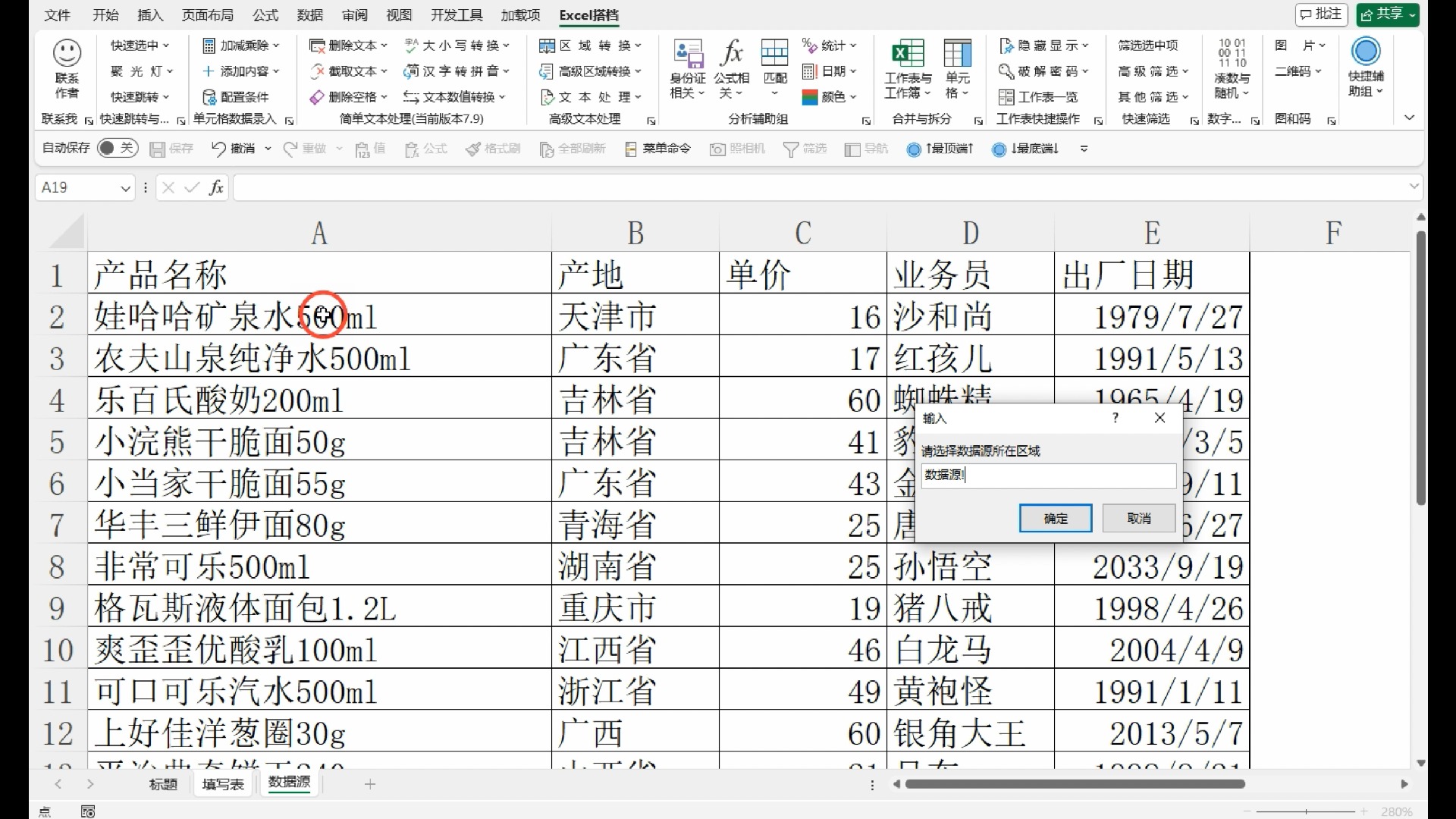Screen dimensions: 1456x819
Task: Expand the Name Box dropdown arrow
Action: tap(126, 188)
